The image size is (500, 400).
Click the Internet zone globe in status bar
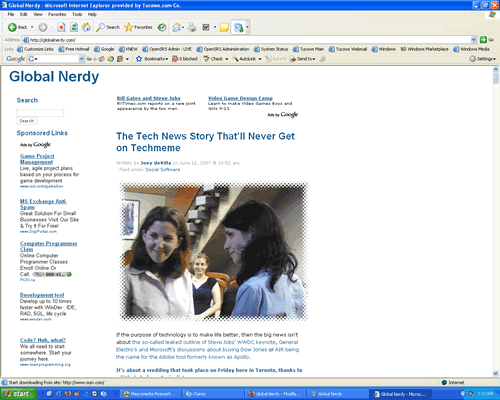point(444,382)
